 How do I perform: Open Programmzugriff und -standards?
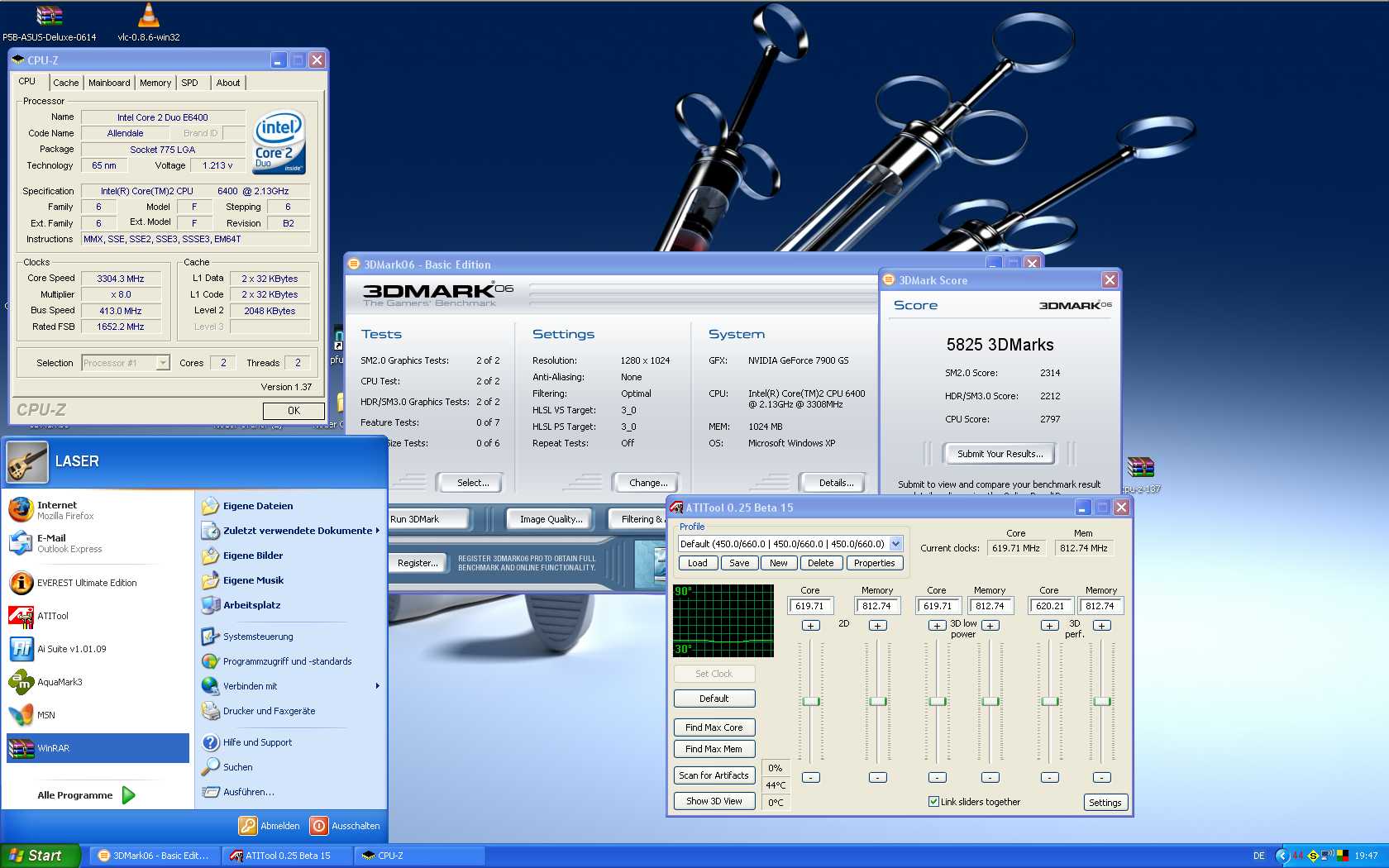pos(287,661)
